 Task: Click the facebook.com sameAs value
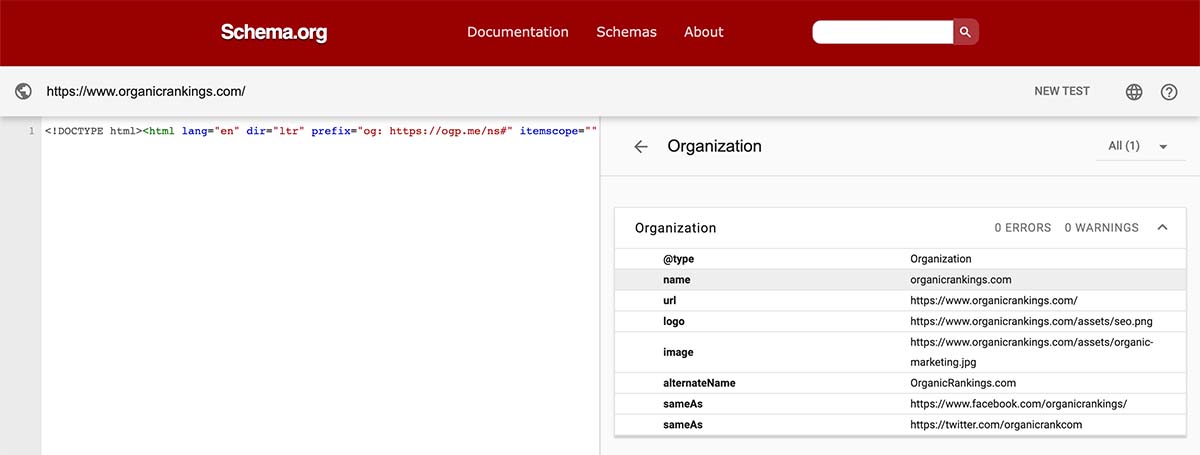[x=1019, y=404]
